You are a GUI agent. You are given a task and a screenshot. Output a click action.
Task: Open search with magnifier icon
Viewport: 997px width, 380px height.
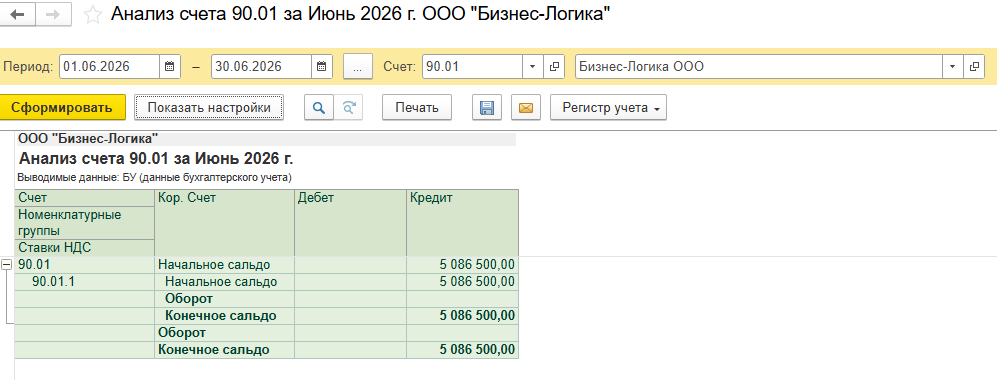click(x=319, y=107)
